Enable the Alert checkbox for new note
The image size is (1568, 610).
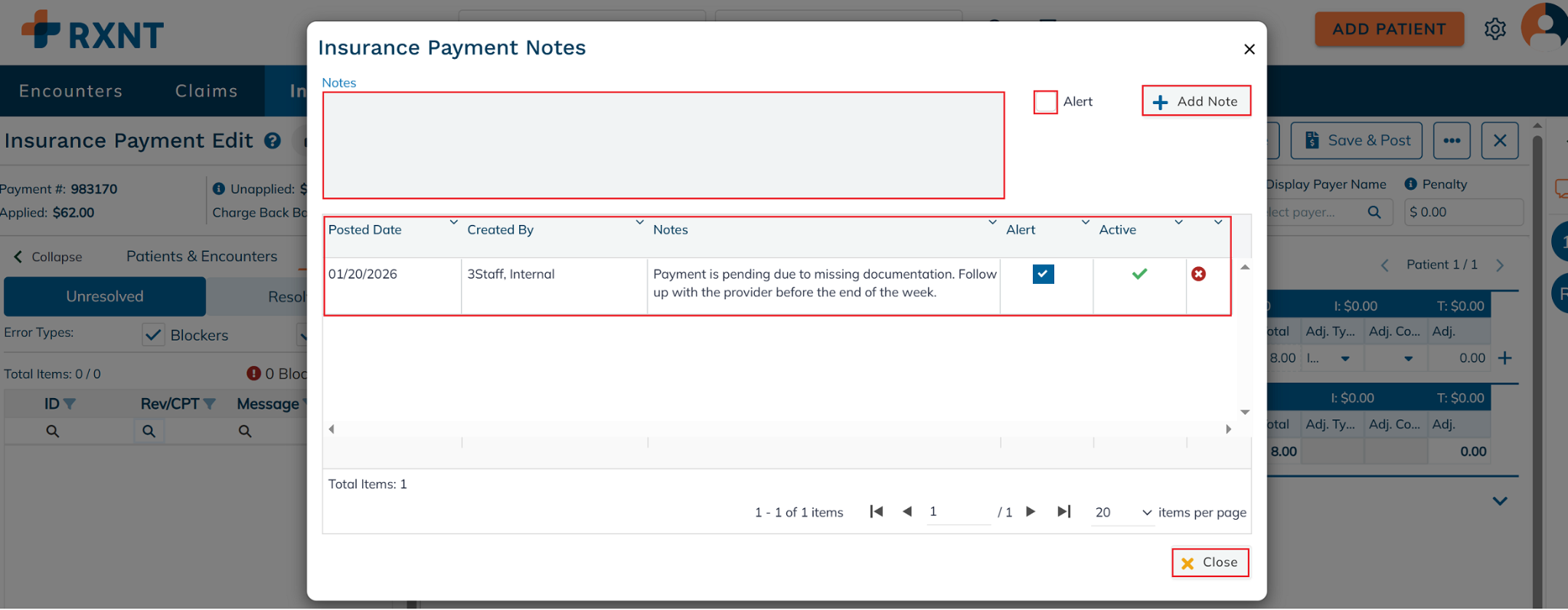click(x=1045, y=102)
